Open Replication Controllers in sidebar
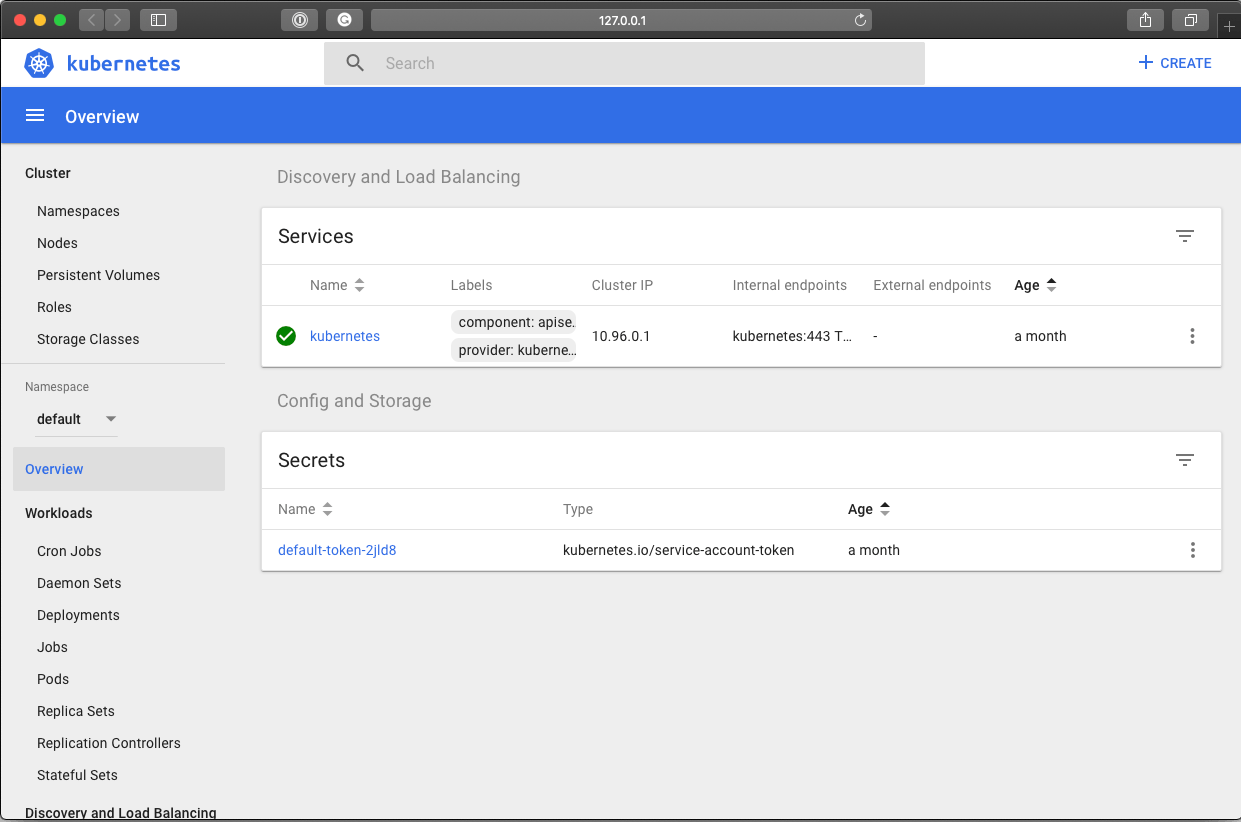This screenshot has width=1241, height=822. [109, 743]
